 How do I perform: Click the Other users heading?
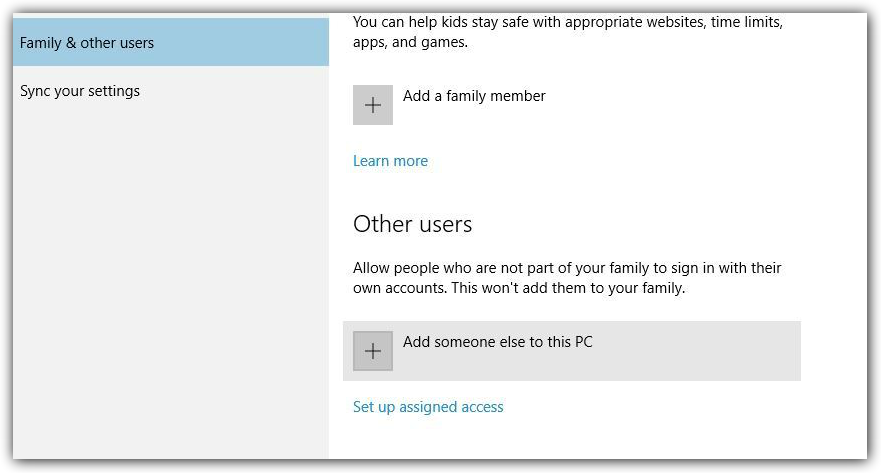pyautogui.click(x=412, y=224)
